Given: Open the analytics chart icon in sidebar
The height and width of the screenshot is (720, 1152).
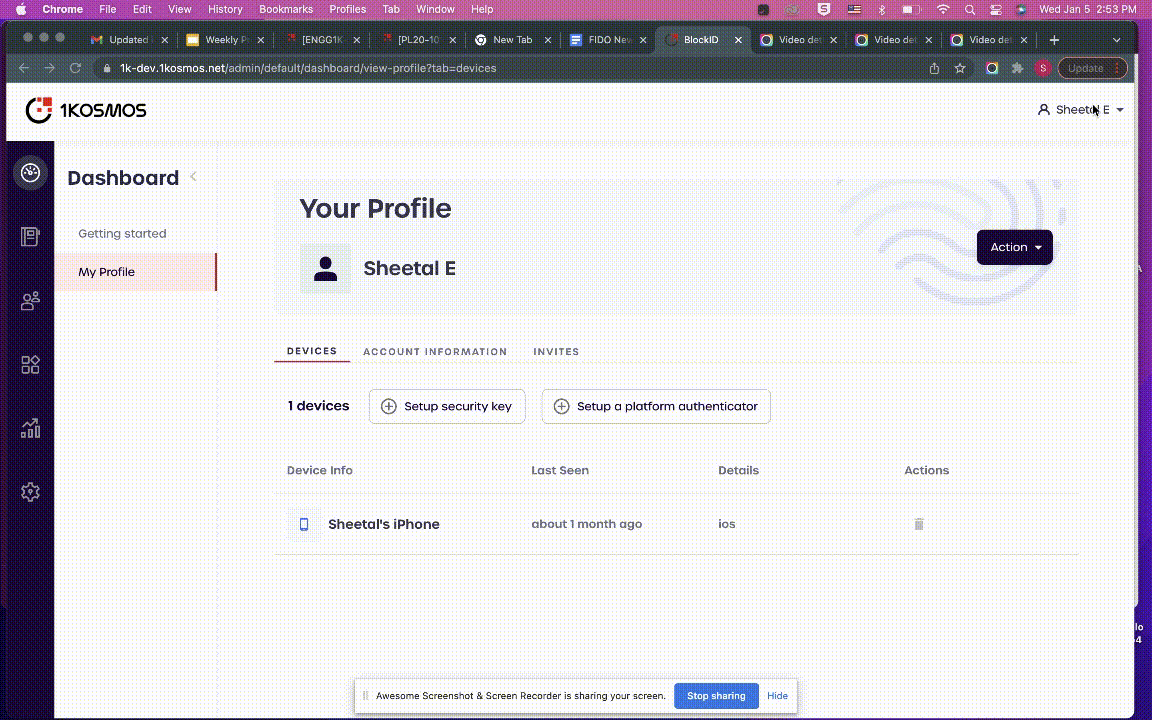Looking at the screenshot, I should coord(30,428).
